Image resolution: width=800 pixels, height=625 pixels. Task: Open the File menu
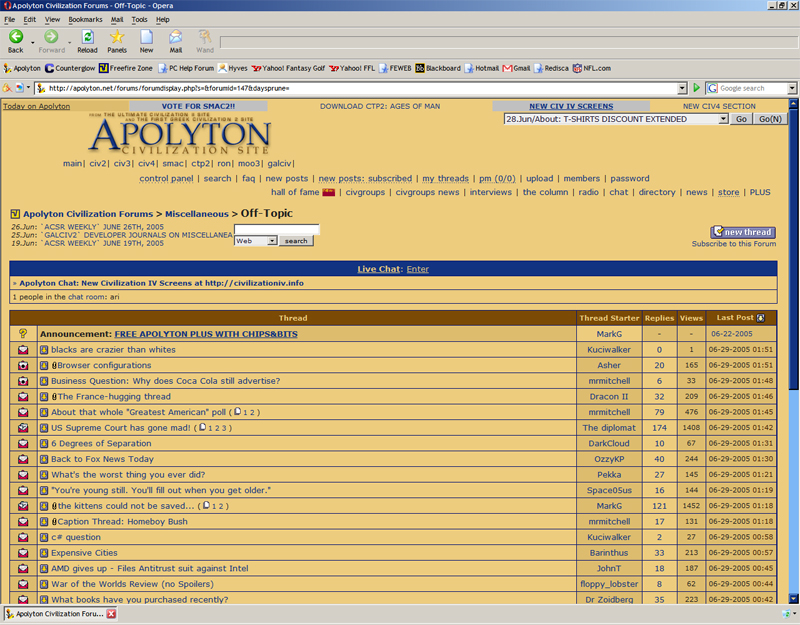10,19
